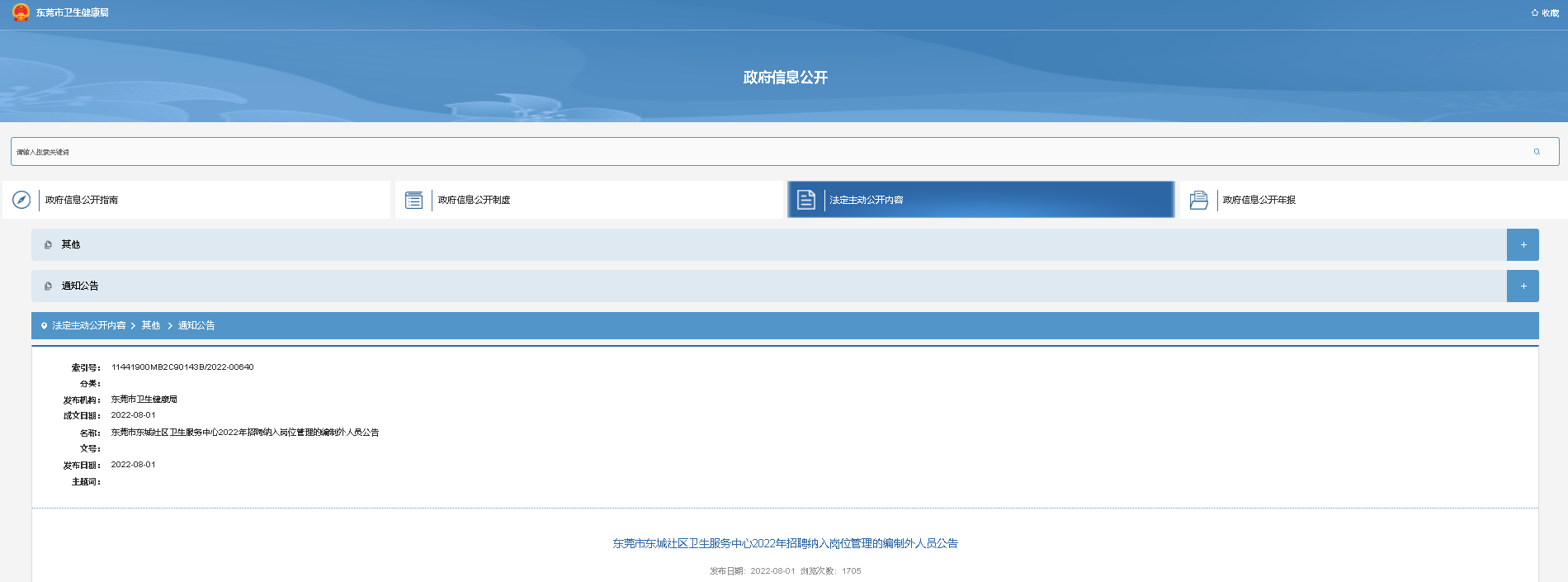Click the 主题词 label
The width and height of the screenshot is (1568, 582).
86,482
